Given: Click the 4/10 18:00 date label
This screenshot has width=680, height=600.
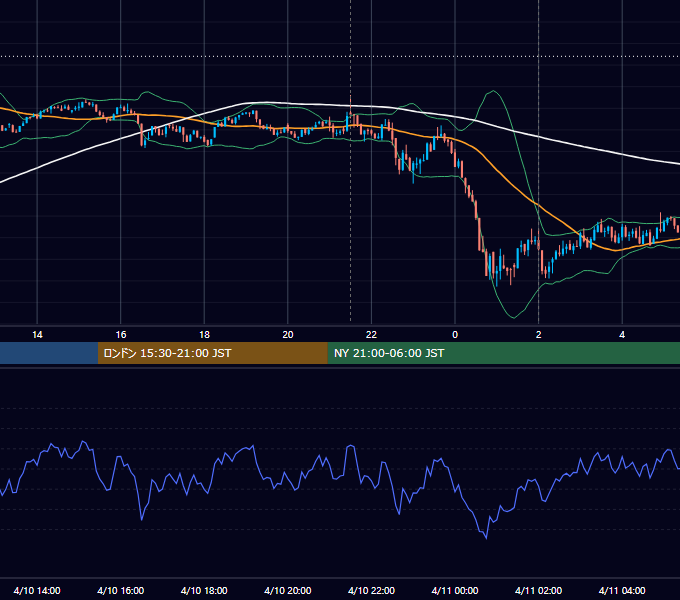Looking at the screenshot, I should (204, 590).
